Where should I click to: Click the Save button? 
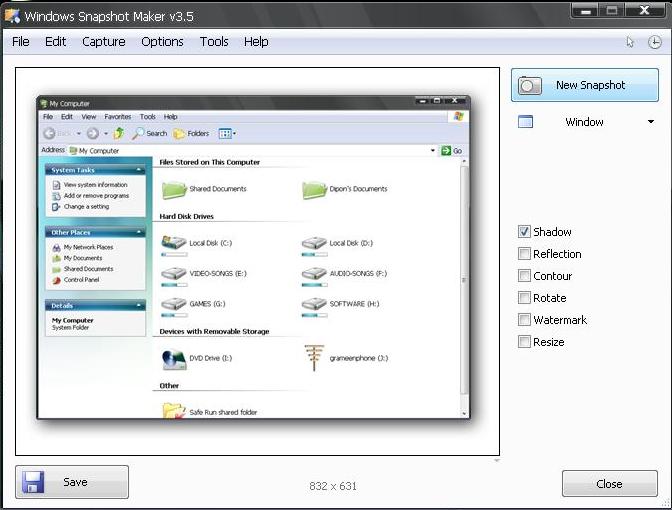72,482
